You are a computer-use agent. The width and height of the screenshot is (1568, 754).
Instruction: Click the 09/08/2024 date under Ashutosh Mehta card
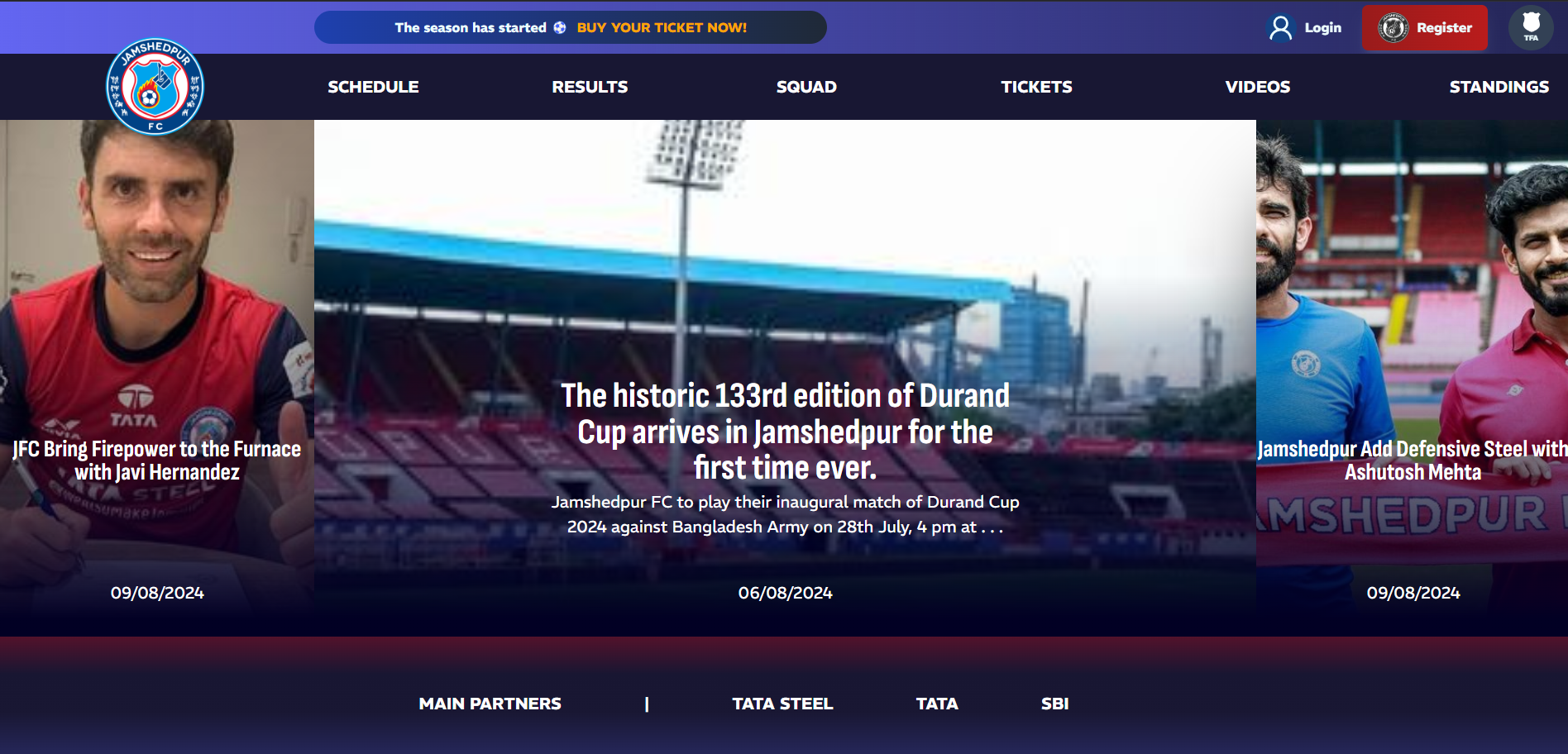(x=1413, y=593)
